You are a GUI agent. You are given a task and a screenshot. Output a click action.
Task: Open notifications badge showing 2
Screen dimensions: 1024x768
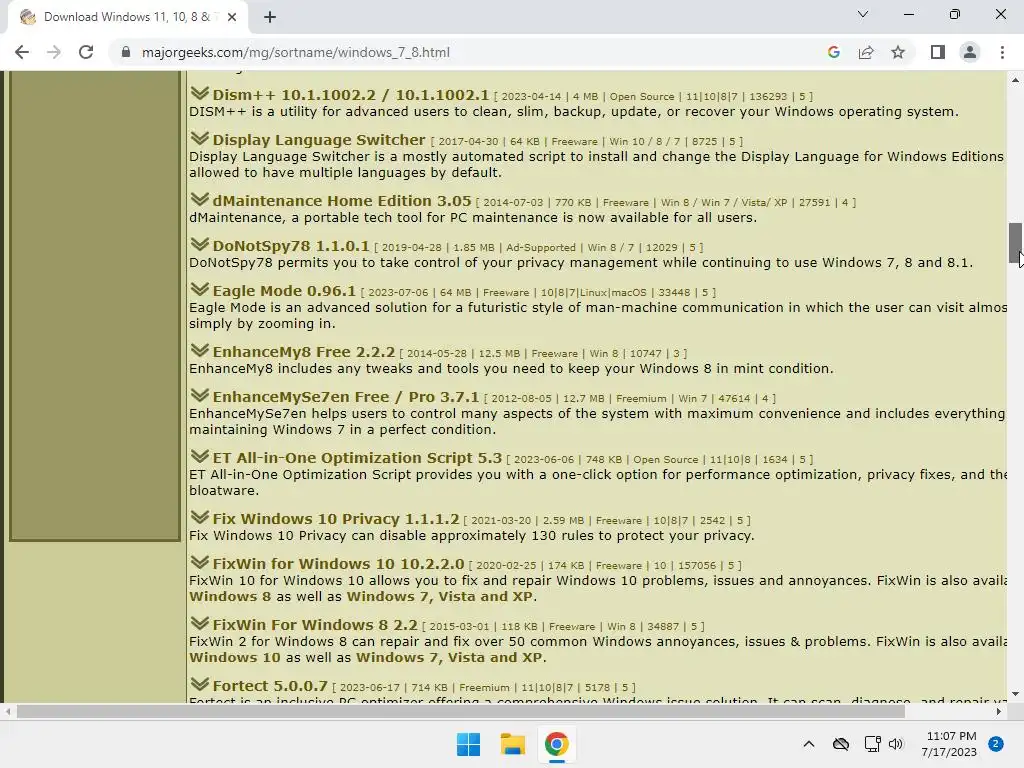point(996,744)
